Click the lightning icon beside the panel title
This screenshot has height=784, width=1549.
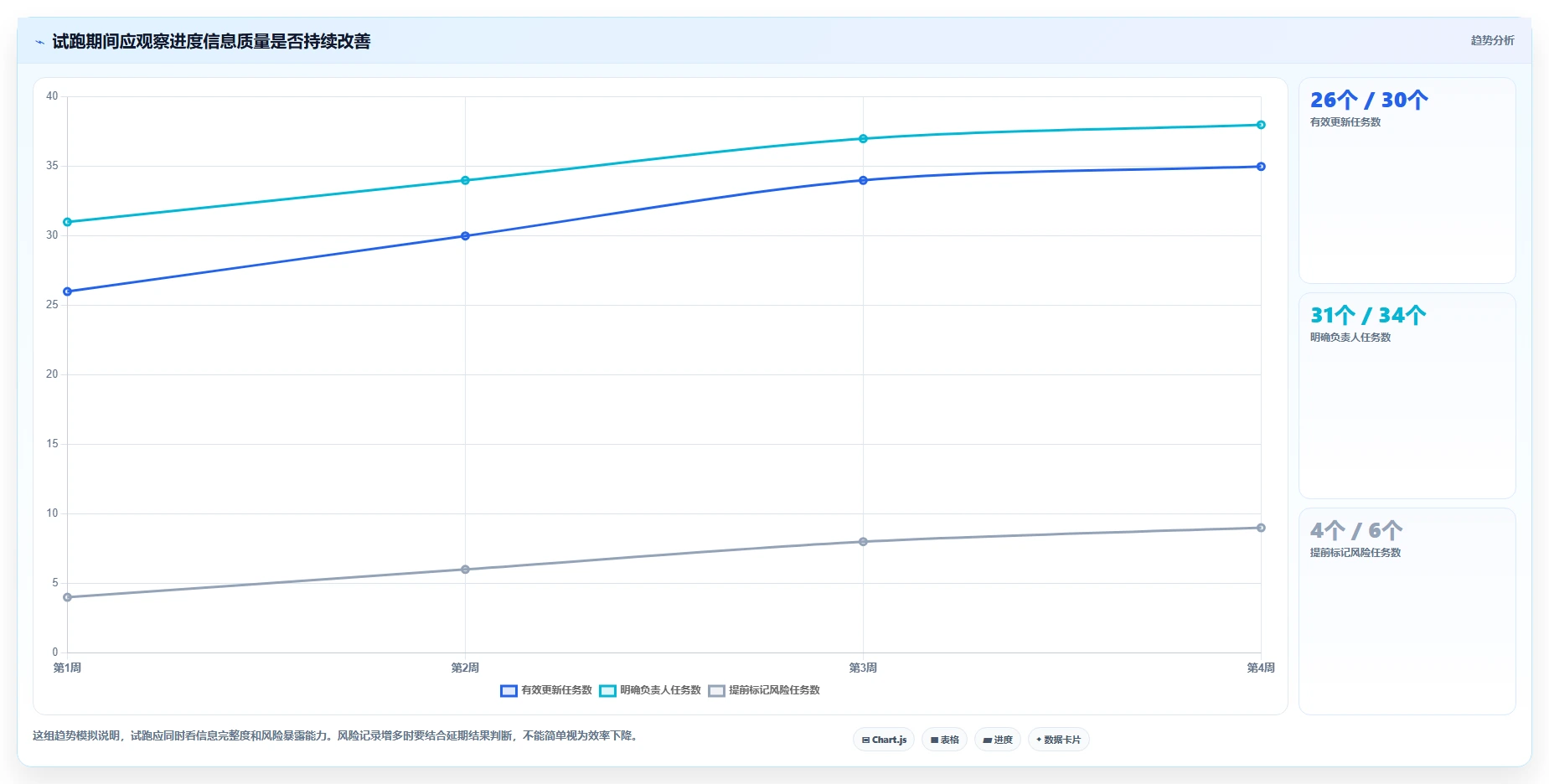pos(39,42)
